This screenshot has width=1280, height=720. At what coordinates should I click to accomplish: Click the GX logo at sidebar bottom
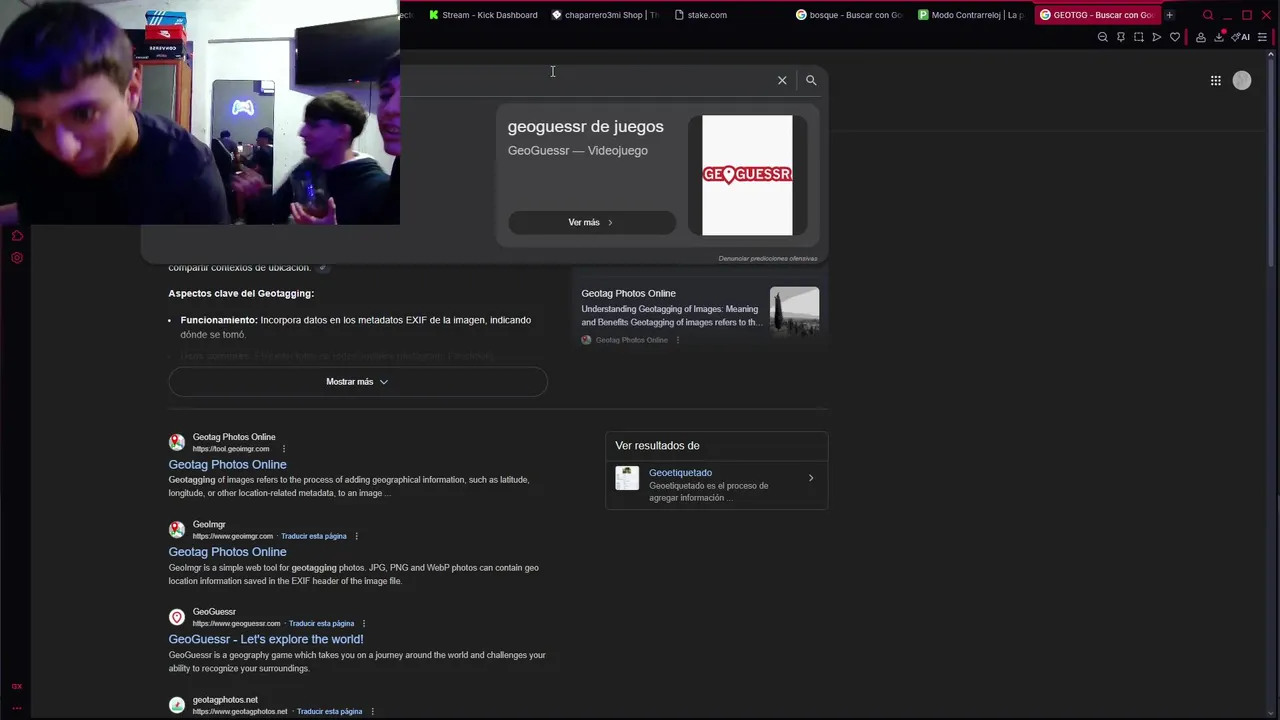[x=17, y=686]
